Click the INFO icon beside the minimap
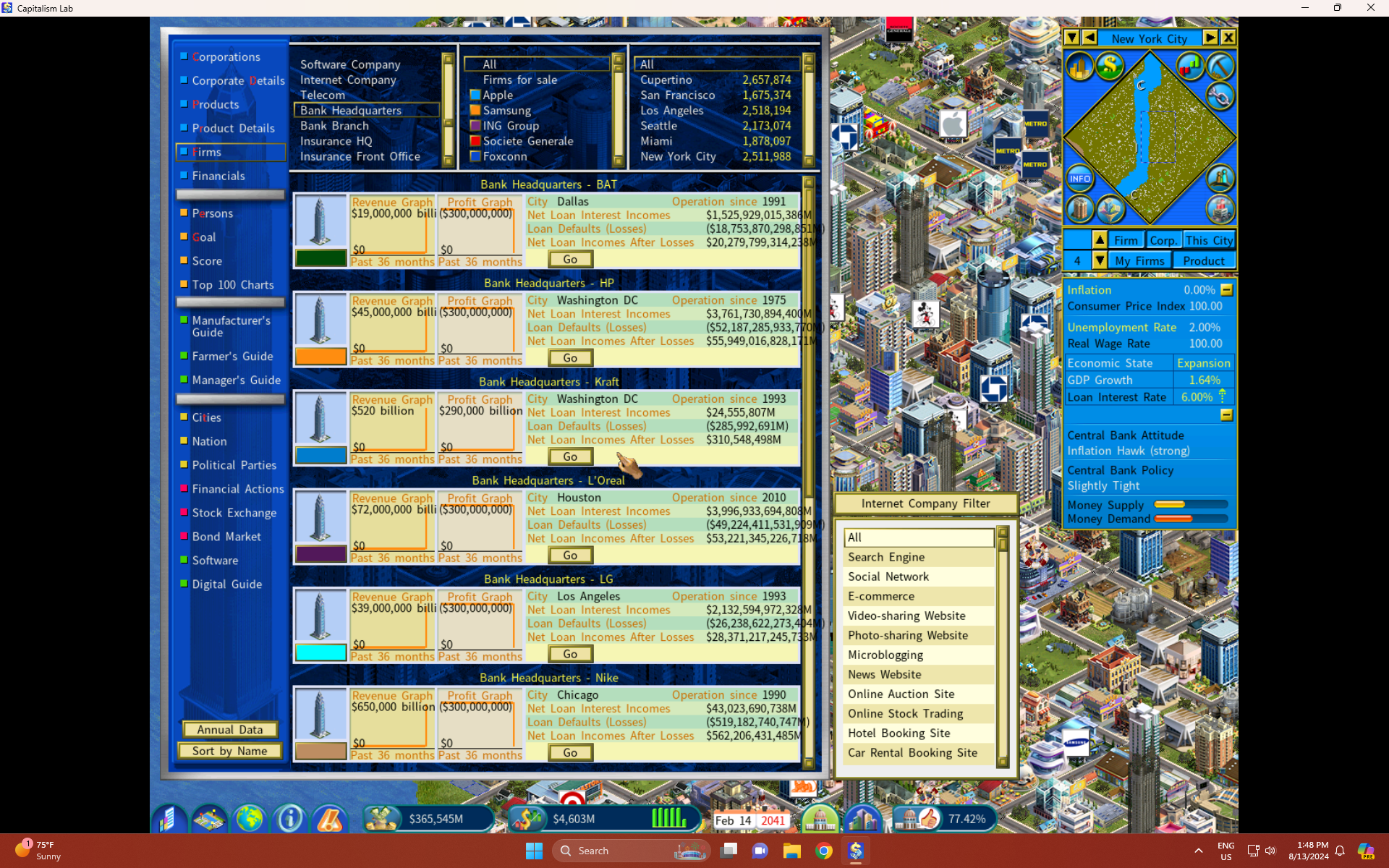Viewport: 1389px width, 868px height. 1079,178
